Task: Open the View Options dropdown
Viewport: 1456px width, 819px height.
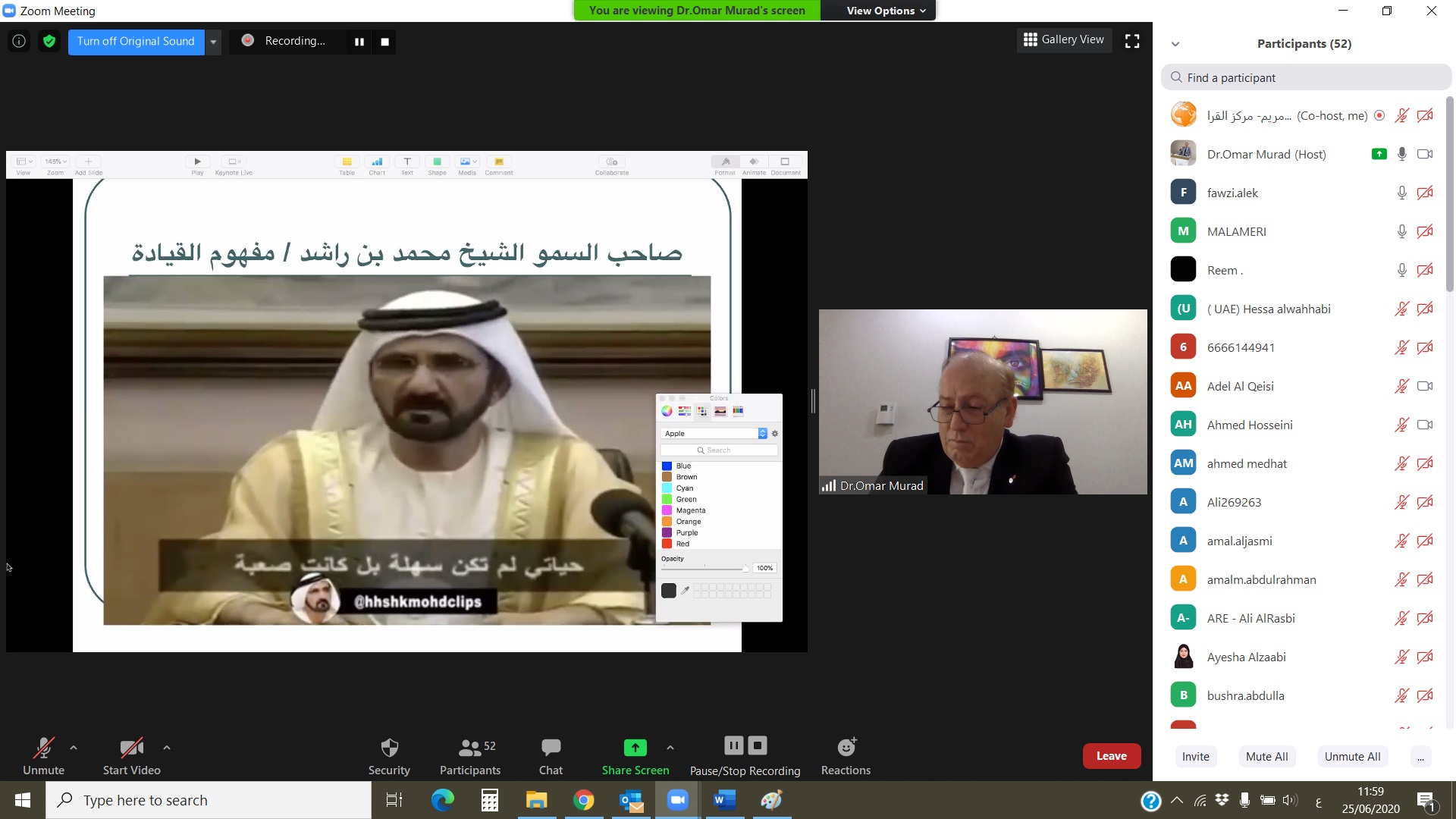Action: (886, 11)
